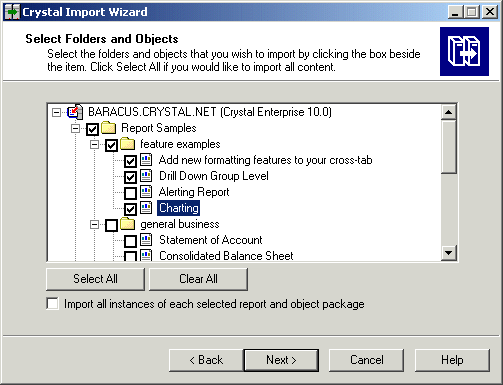Proceed with the Next button
The width and height of the screenshot is (503, 385).
click(281, 360)
